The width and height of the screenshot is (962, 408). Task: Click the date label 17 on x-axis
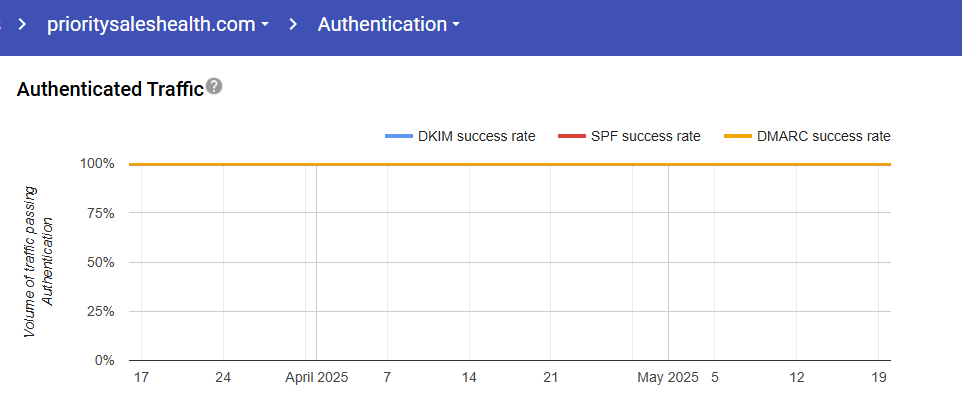pyautogui.click(x=141, y=378)
